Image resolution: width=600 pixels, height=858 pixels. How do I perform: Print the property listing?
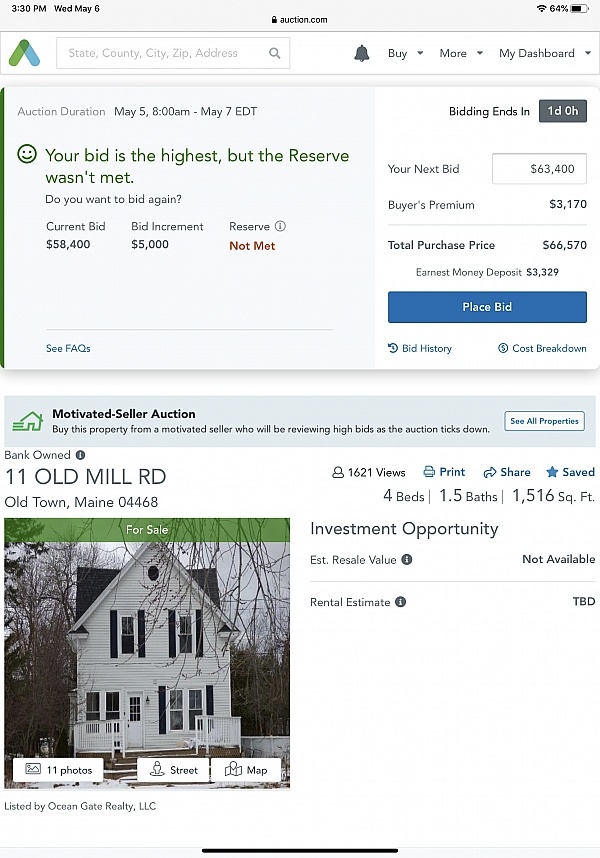[x=444, y=472]
